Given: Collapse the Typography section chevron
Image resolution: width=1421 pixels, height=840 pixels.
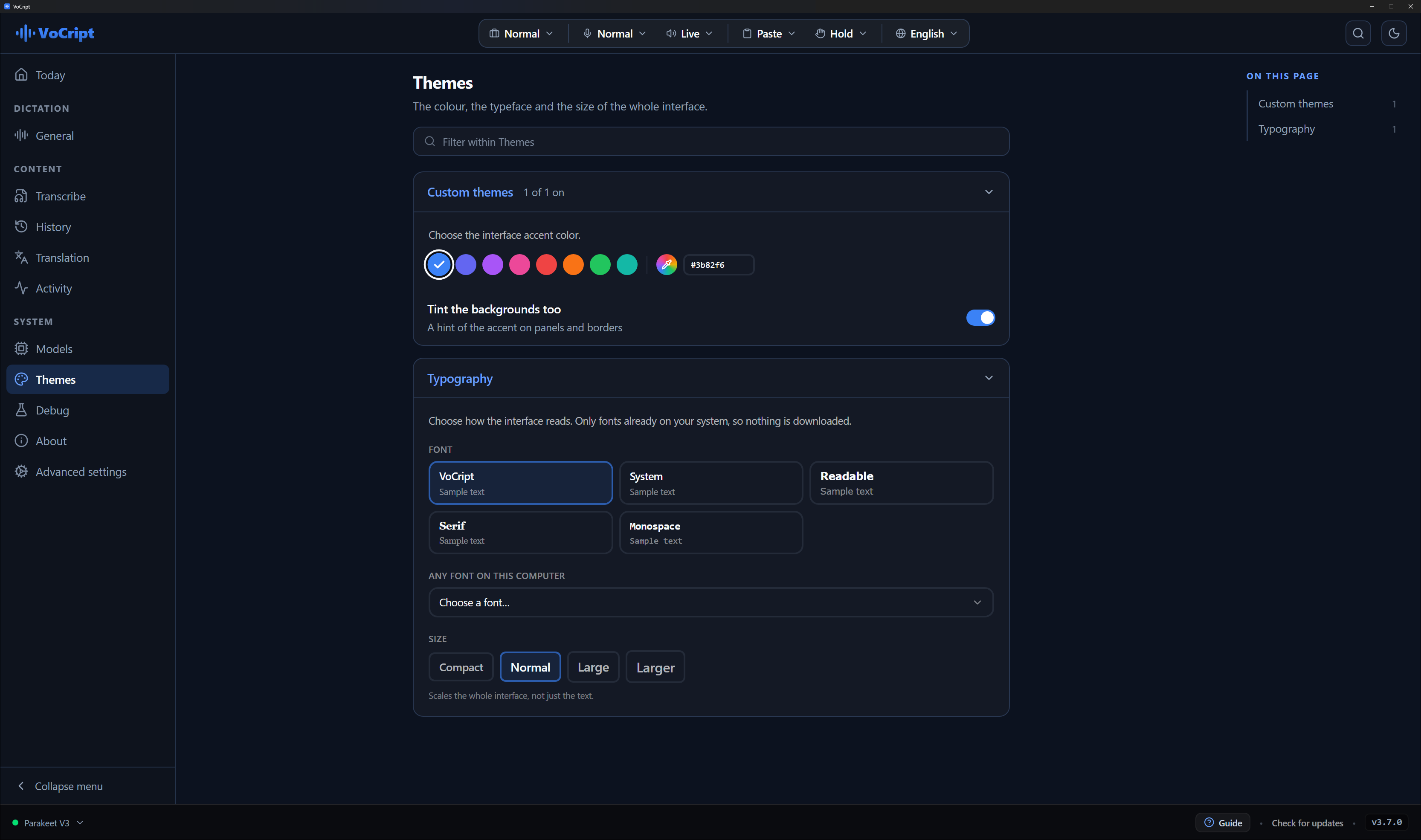Looking at the screenshot, I should pos(989,377).
